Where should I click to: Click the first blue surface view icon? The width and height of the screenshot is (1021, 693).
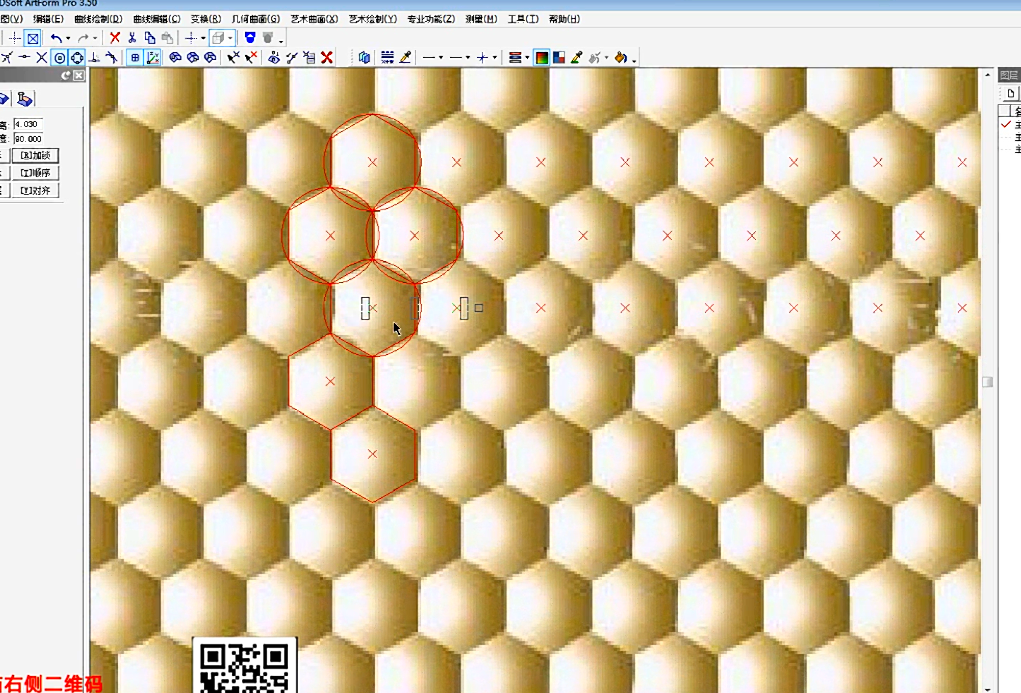point(175,58)
